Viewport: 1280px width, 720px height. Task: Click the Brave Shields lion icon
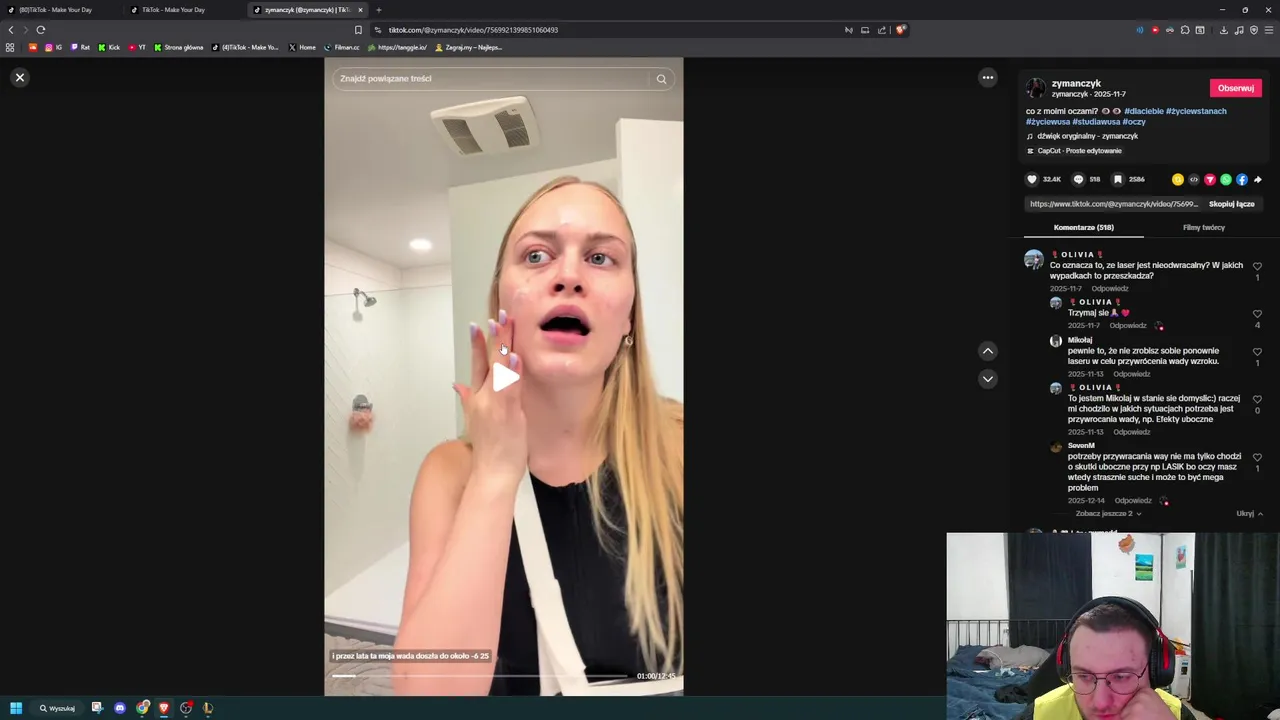[x=900, y=30]
